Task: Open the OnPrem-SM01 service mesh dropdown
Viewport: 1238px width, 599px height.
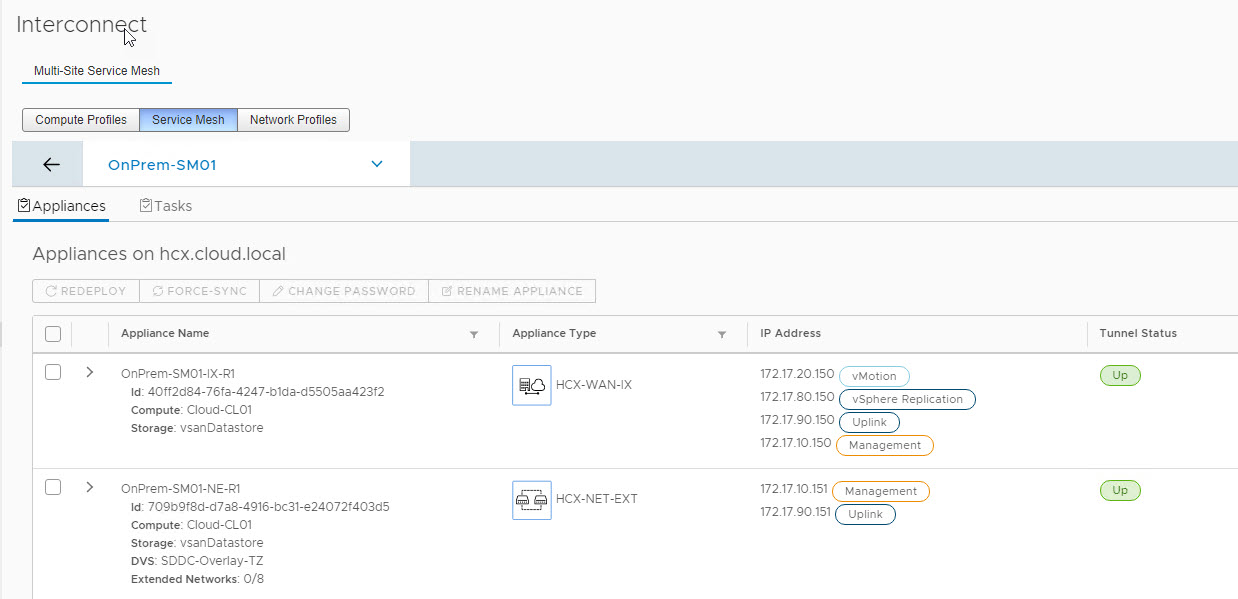Action: [x=377, y=165]
